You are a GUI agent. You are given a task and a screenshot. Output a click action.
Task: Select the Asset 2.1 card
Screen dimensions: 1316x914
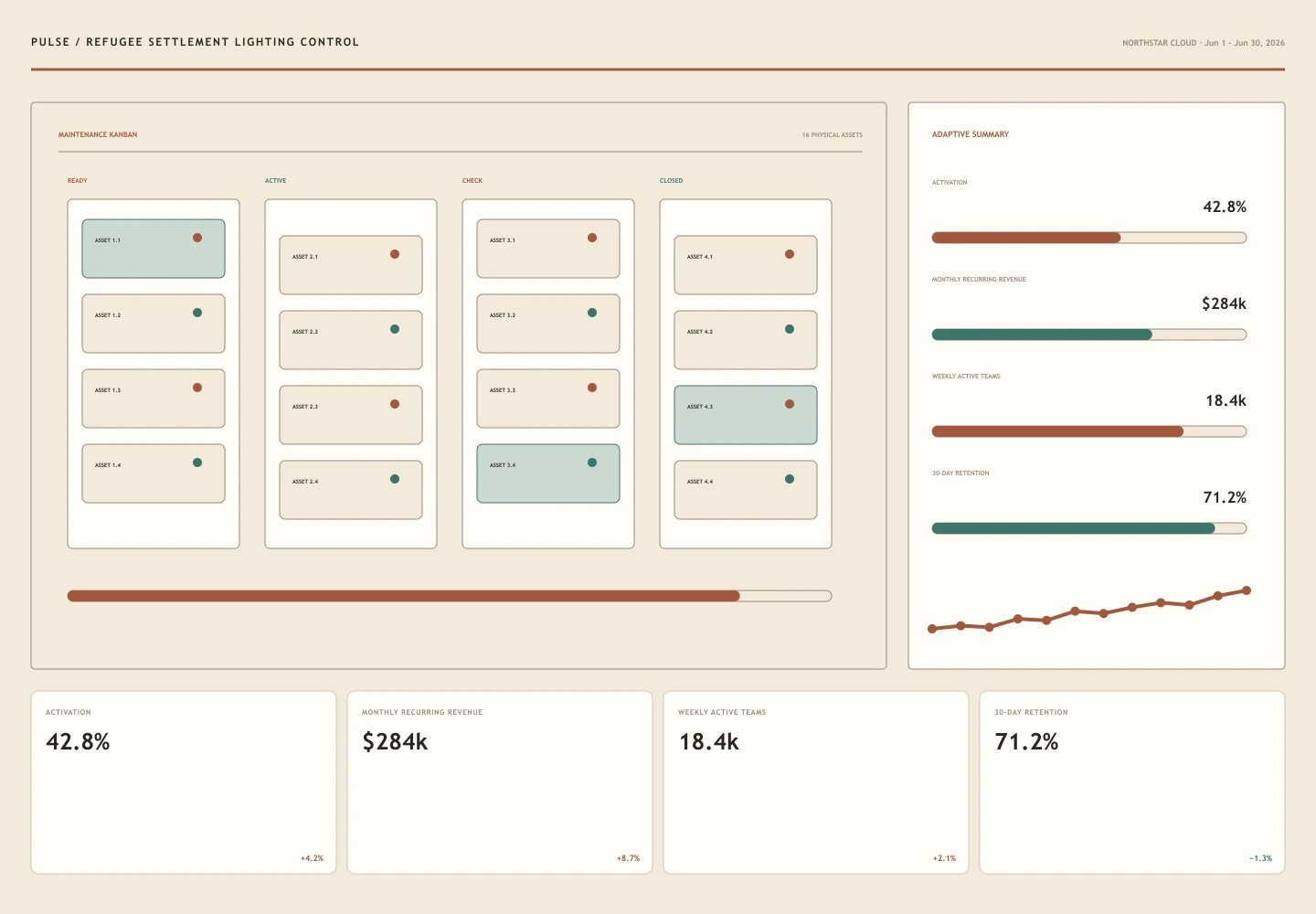pos(351,265)
